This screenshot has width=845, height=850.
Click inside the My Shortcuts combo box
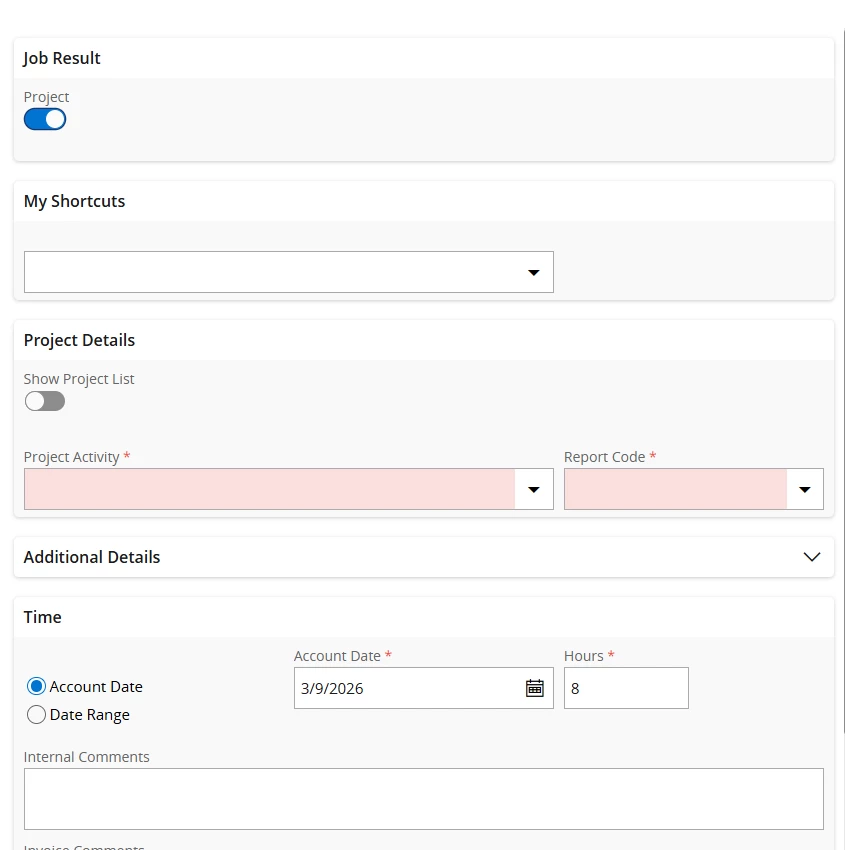270,272
